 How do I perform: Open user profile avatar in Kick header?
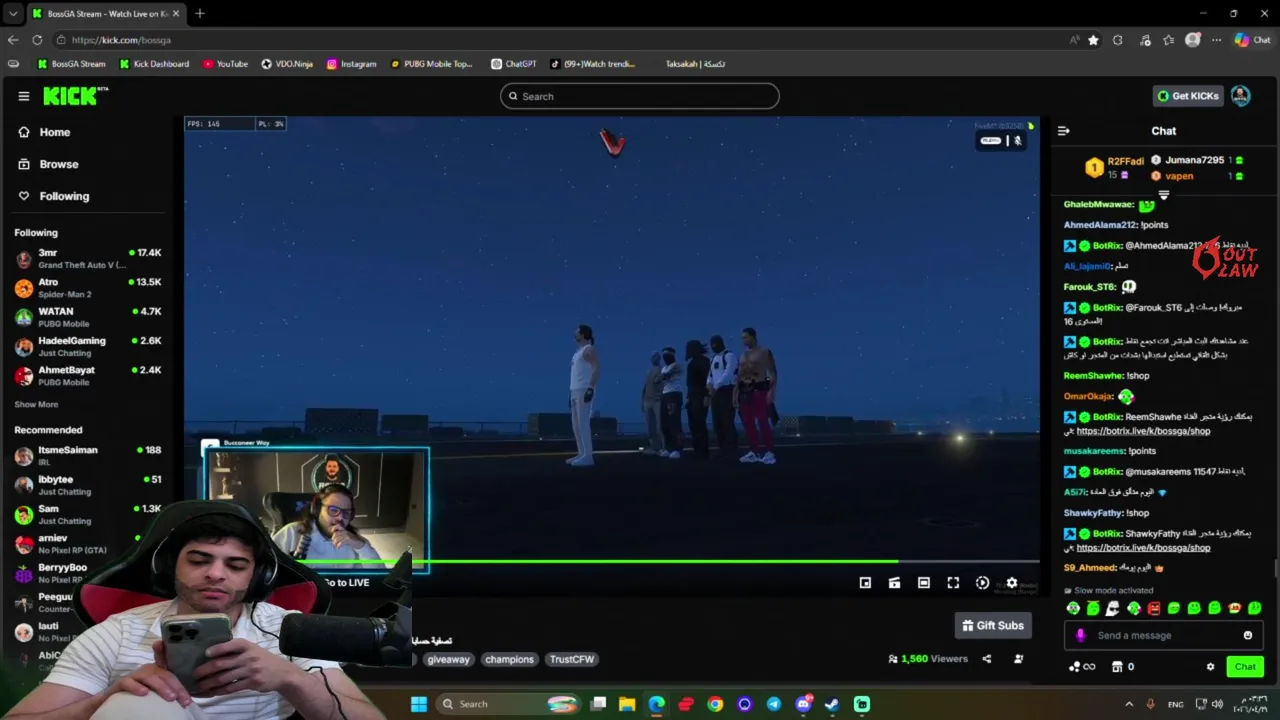click(x=1240, y=96)
